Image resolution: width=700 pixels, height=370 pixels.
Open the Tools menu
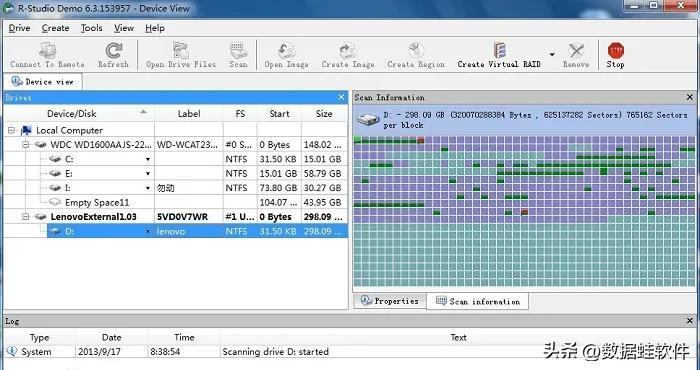coord(92,28)
